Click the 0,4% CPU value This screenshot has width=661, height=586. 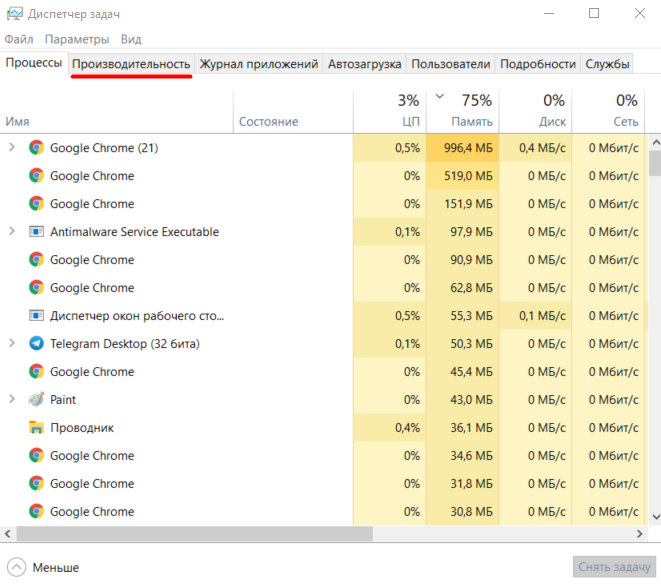(407, 428)
